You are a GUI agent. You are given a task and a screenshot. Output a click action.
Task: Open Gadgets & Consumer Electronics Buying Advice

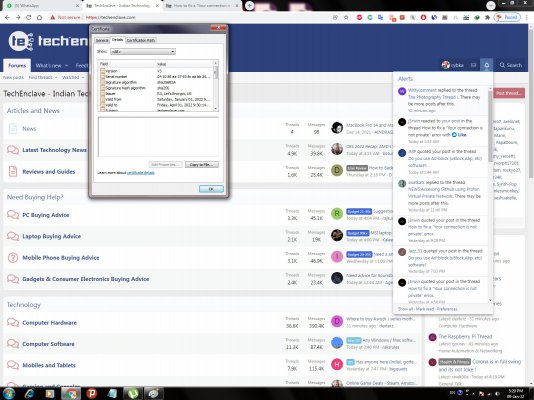85,279
